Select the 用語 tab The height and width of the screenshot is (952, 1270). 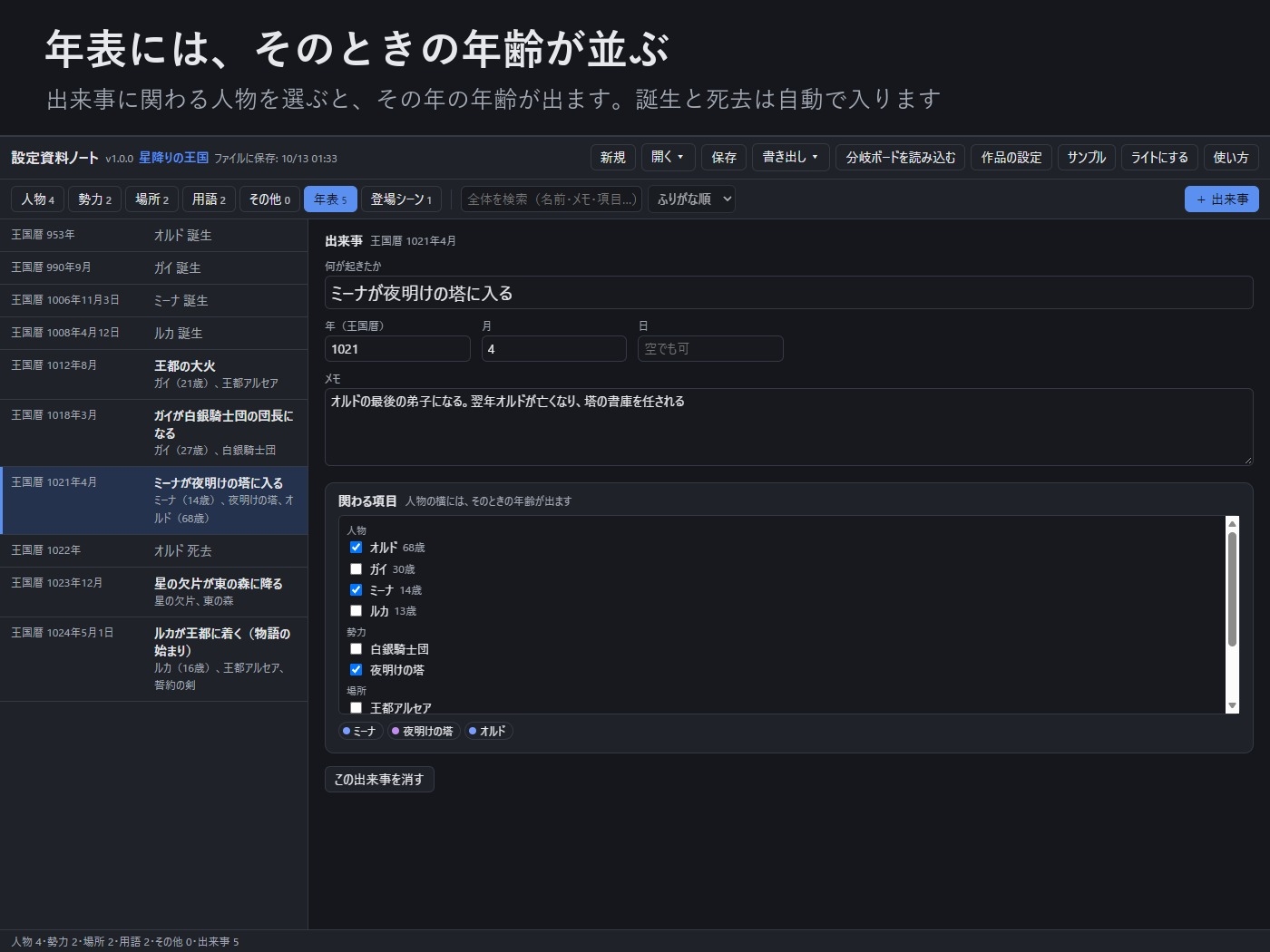(x=209, y=199)
